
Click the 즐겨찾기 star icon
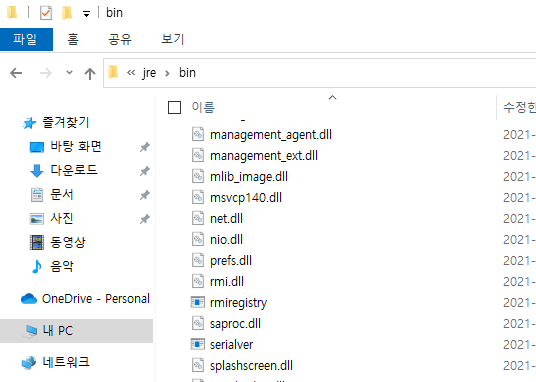(x=29, y=123)
